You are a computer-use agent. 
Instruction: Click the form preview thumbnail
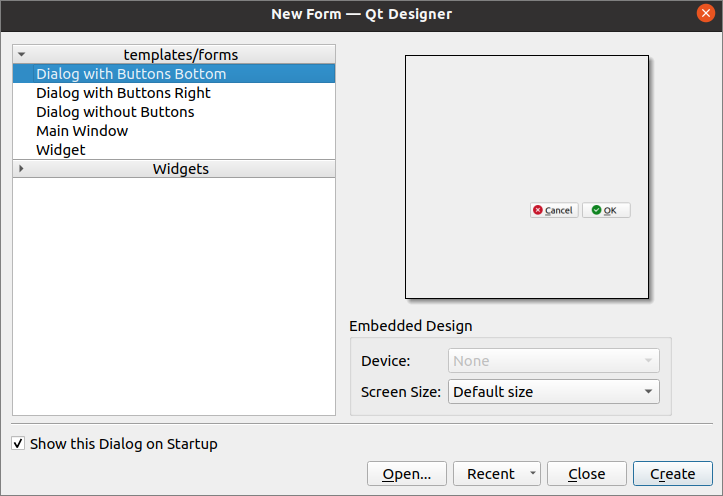click(x=527, y=176)
